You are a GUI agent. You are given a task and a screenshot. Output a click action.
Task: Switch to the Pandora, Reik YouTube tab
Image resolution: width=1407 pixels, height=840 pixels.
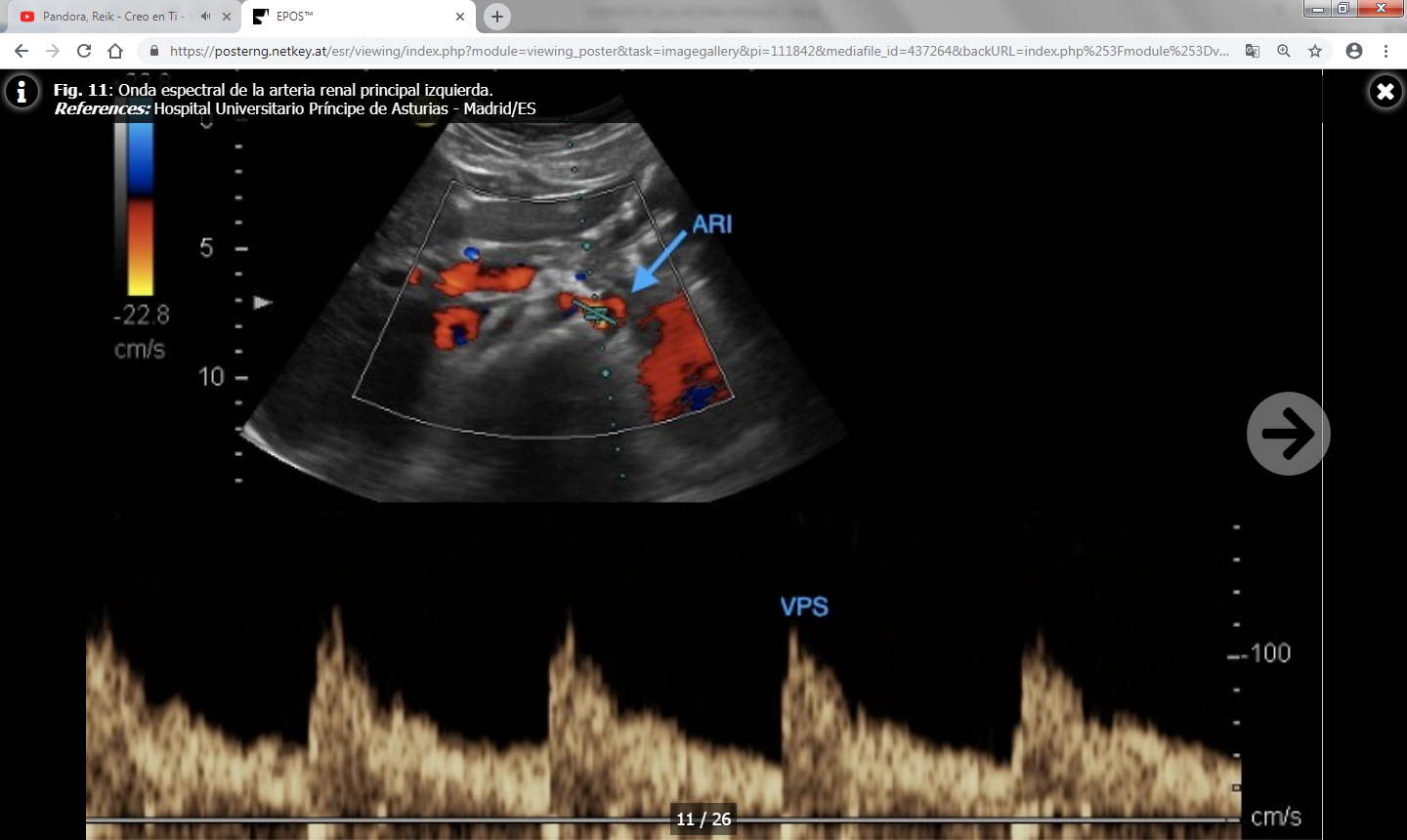coord(107,17)
